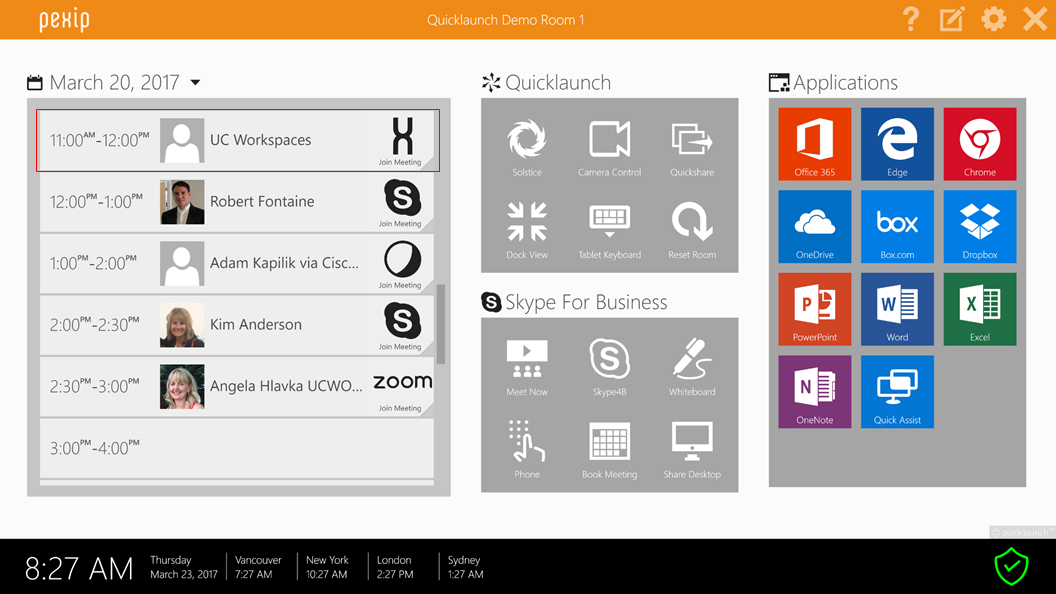Open Skype4B
Image resolution: width=1056 pixels, height=594 pixels.
[x=609, y=367]
